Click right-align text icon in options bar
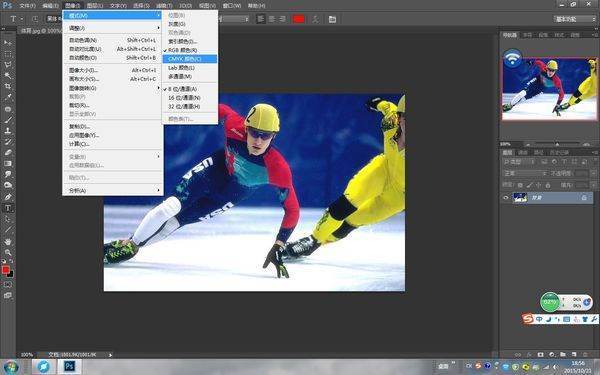 click(x=282, y=19)
